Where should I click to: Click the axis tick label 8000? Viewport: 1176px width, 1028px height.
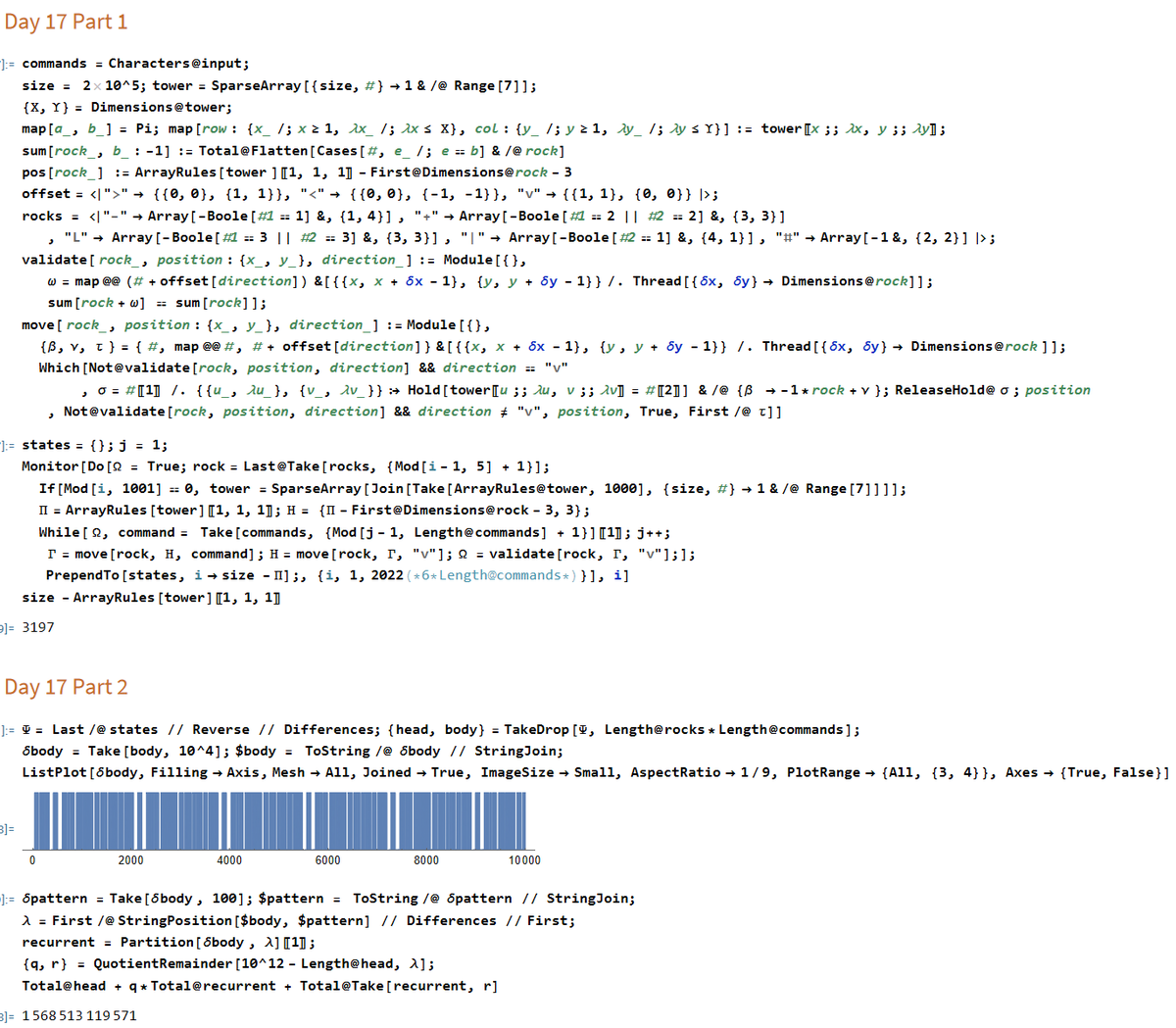(426, 860)
